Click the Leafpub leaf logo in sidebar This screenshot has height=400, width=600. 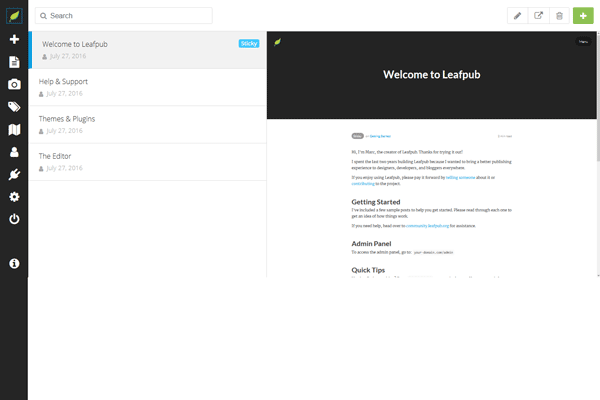pyautogui.click(x=14, y=16)
